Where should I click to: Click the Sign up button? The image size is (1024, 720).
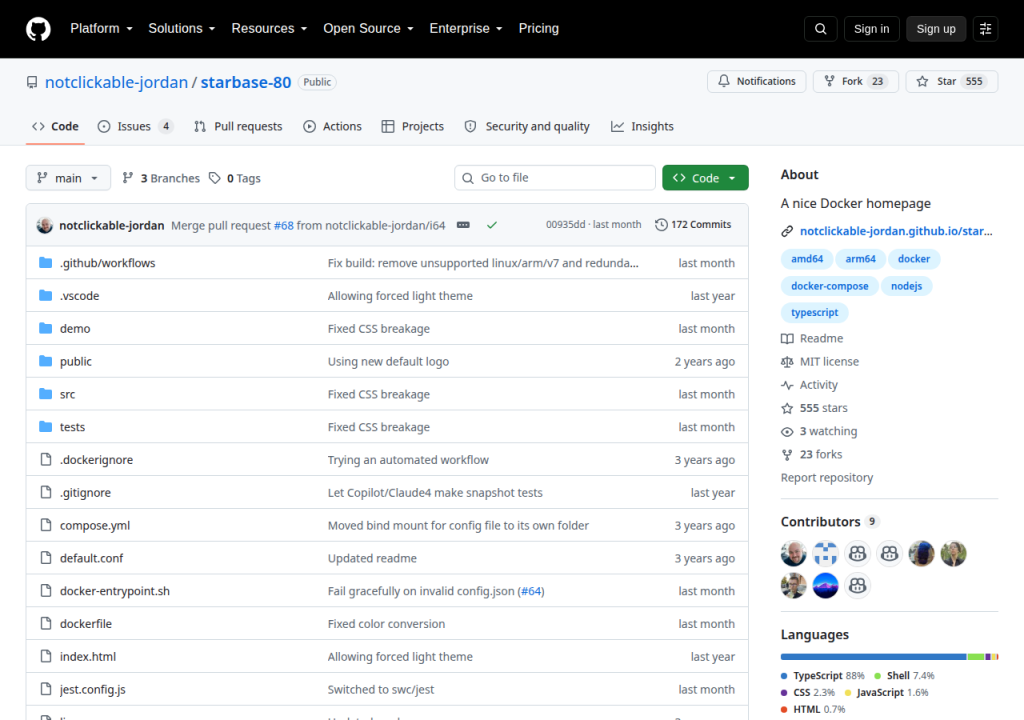click(x=936, y=29)
